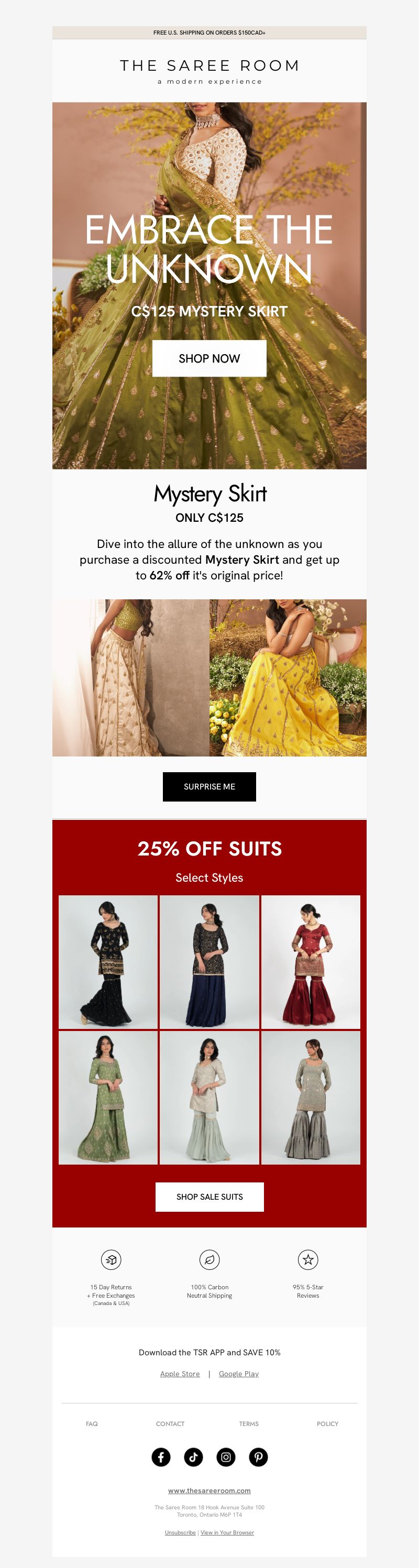Open the TikTok social icon
Screen dimensions: 419x1568
(193, 1456)
